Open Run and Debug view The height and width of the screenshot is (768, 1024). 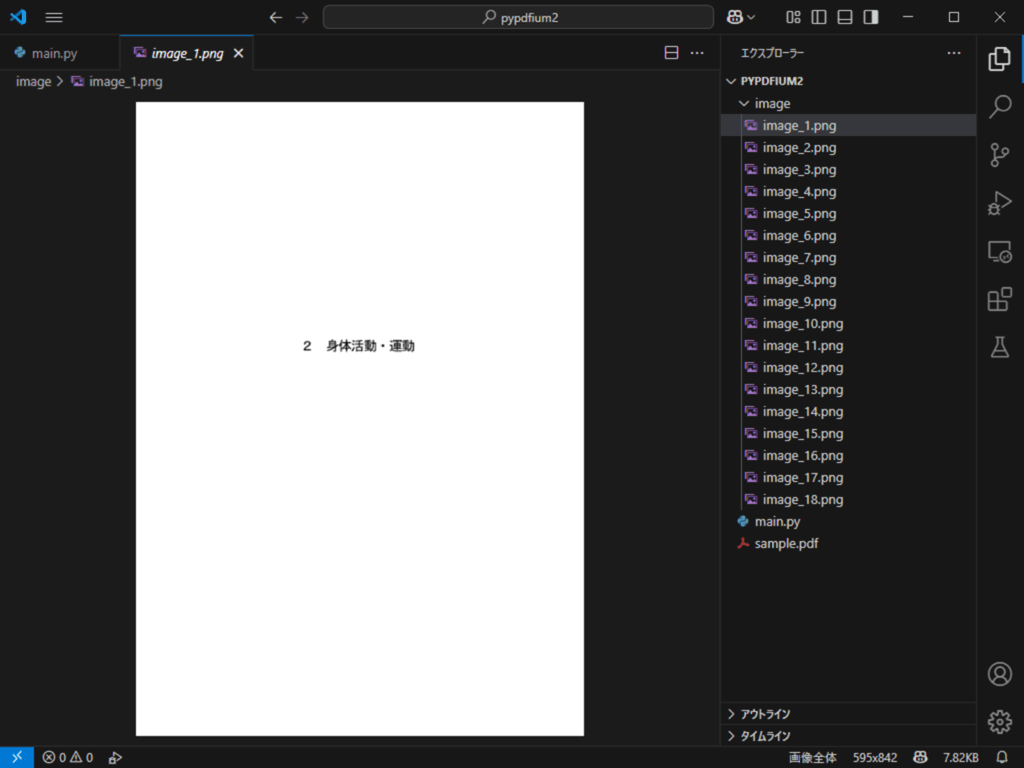coord(999,203)
